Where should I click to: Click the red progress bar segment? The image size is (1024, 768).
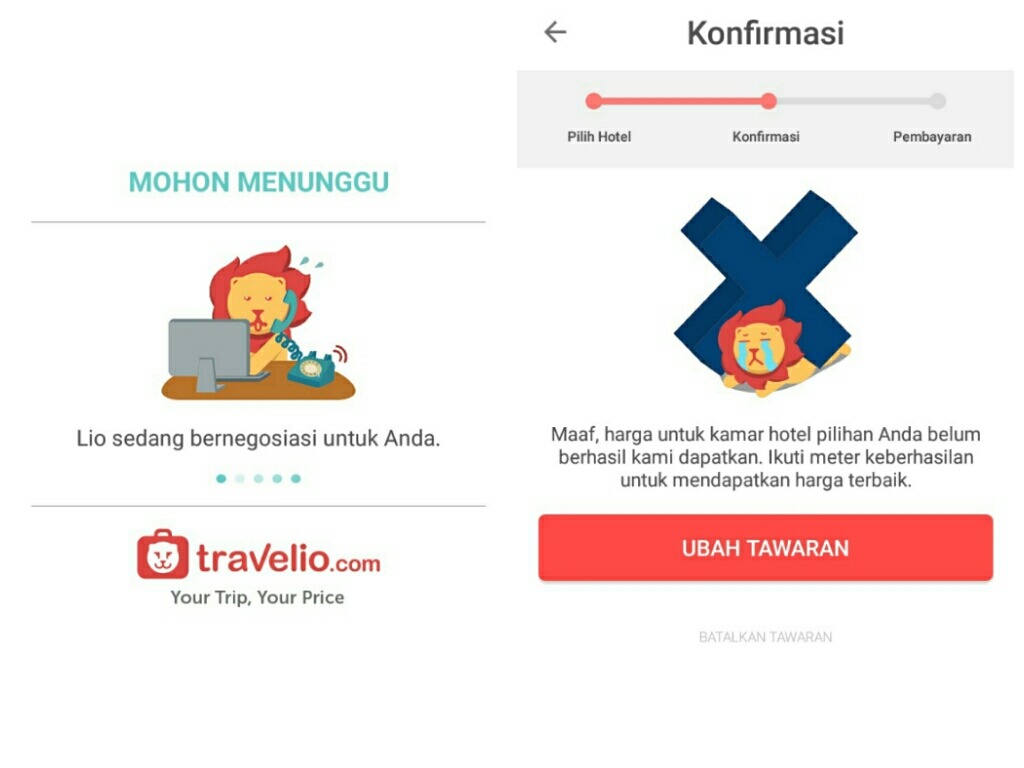[681, 101]
